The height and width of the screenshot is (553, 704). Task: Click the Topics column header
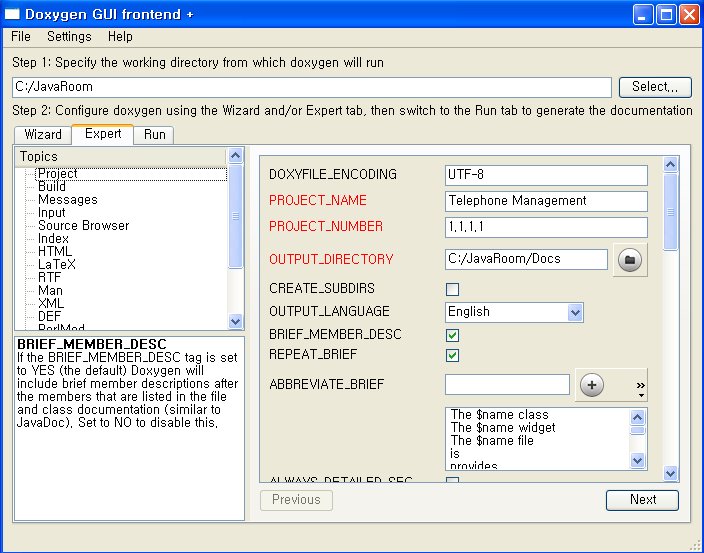[121, 157]
